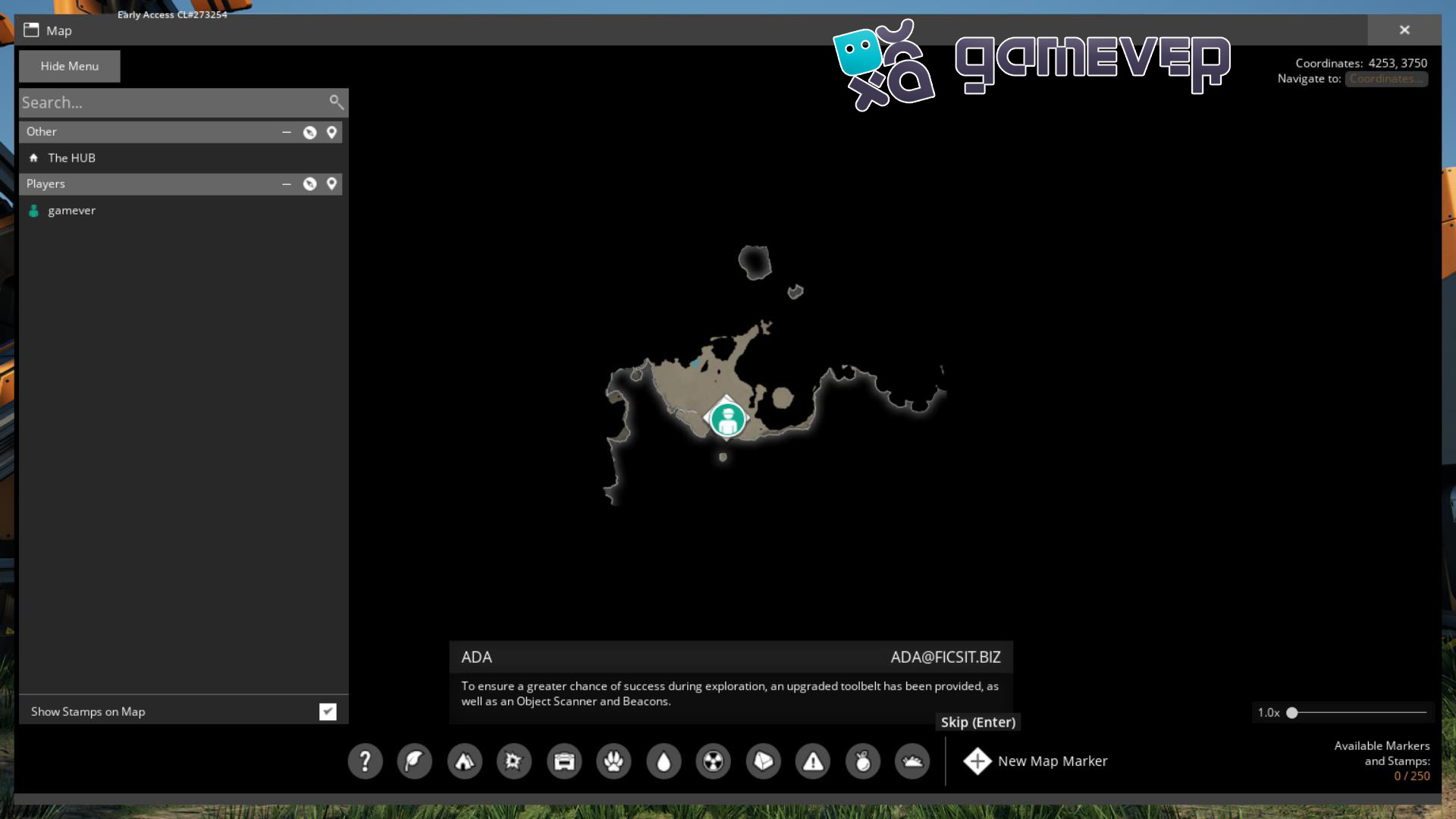The image size is (1456, 819).
Task: Close the Map window
Action: (1404, 30)
